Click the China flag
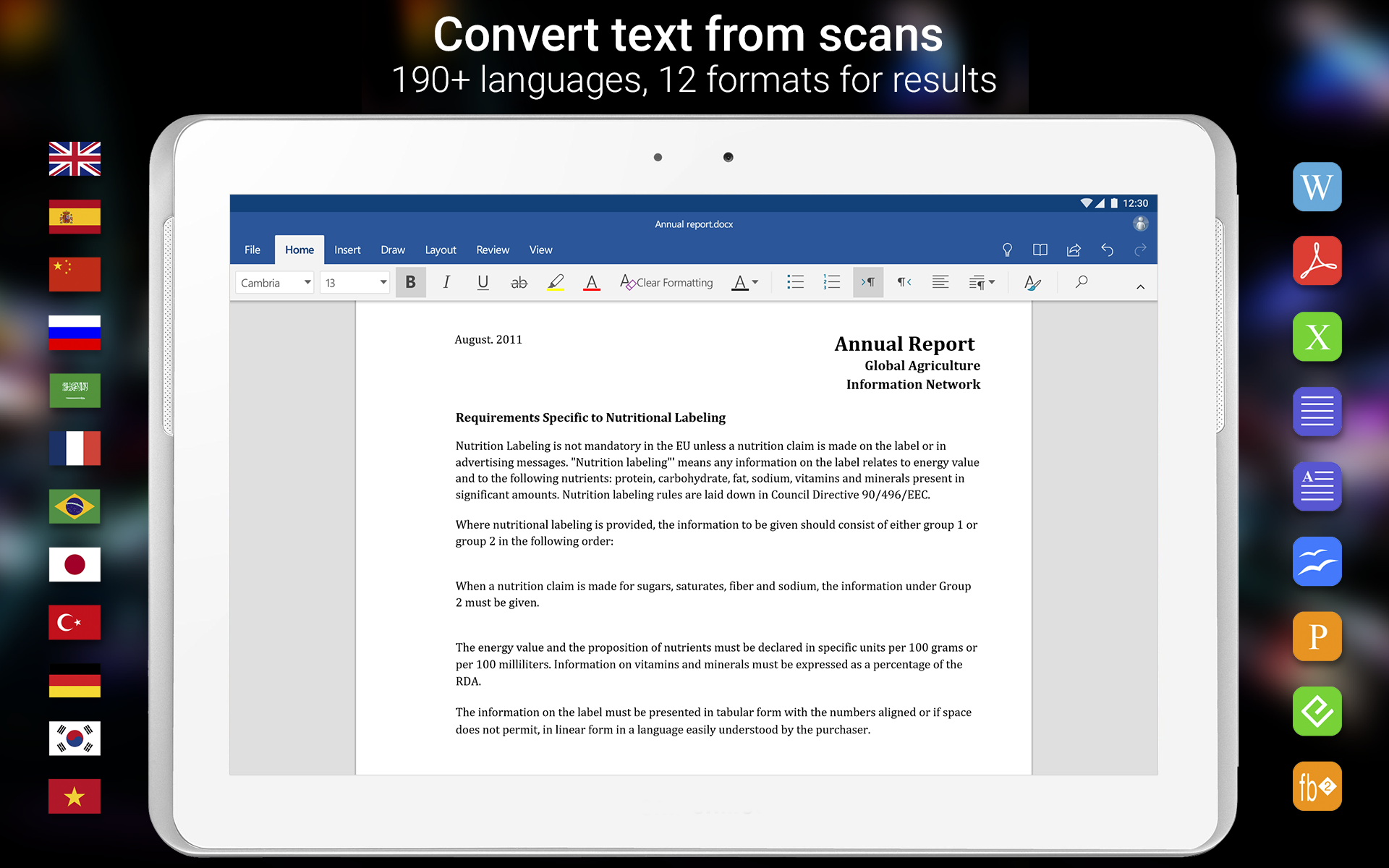The width and height of the screenshot is (1389, 868). point(75,274)
